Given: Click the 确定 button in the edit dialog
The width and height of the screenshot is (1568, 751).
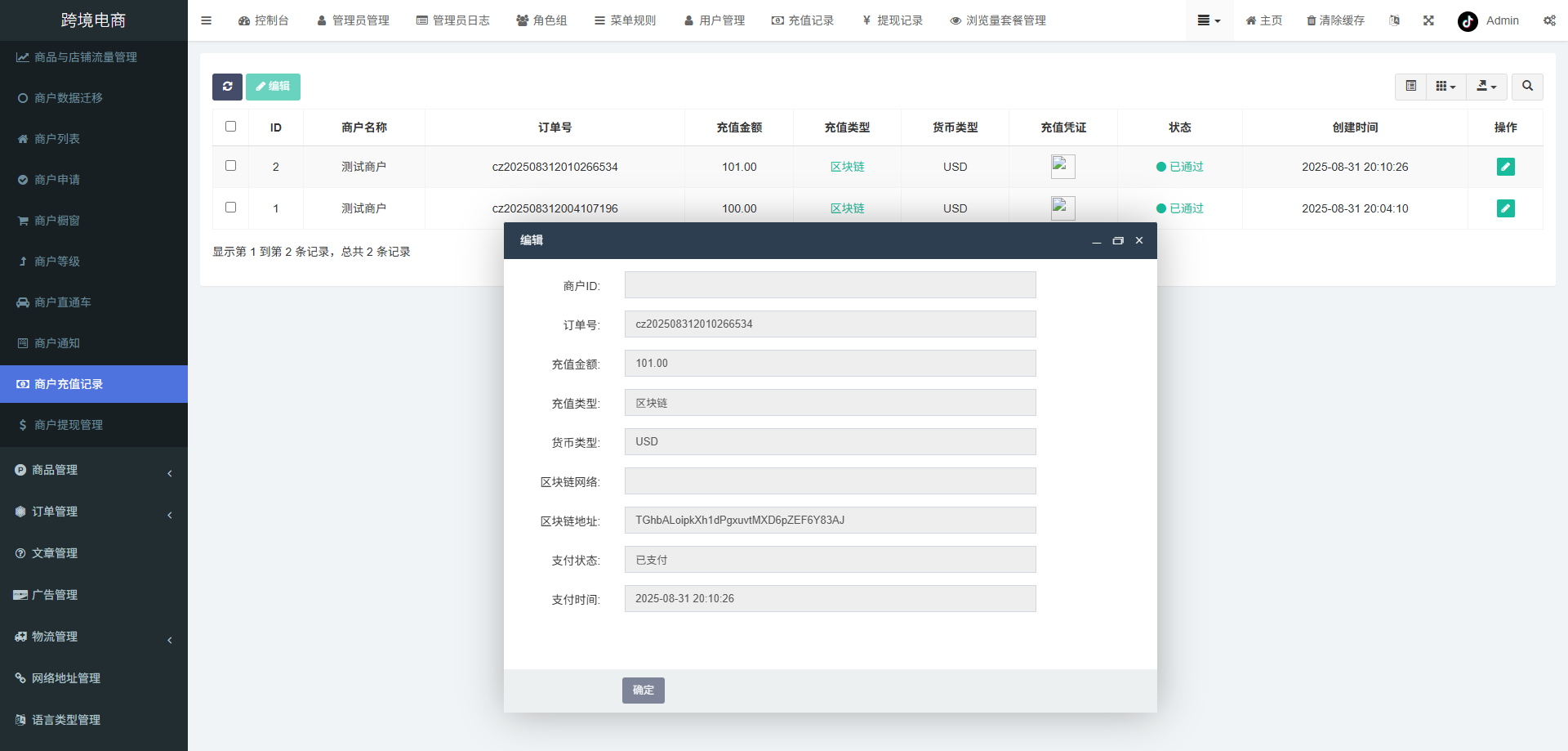Looking at the screenshot, I should pos(643,690).
